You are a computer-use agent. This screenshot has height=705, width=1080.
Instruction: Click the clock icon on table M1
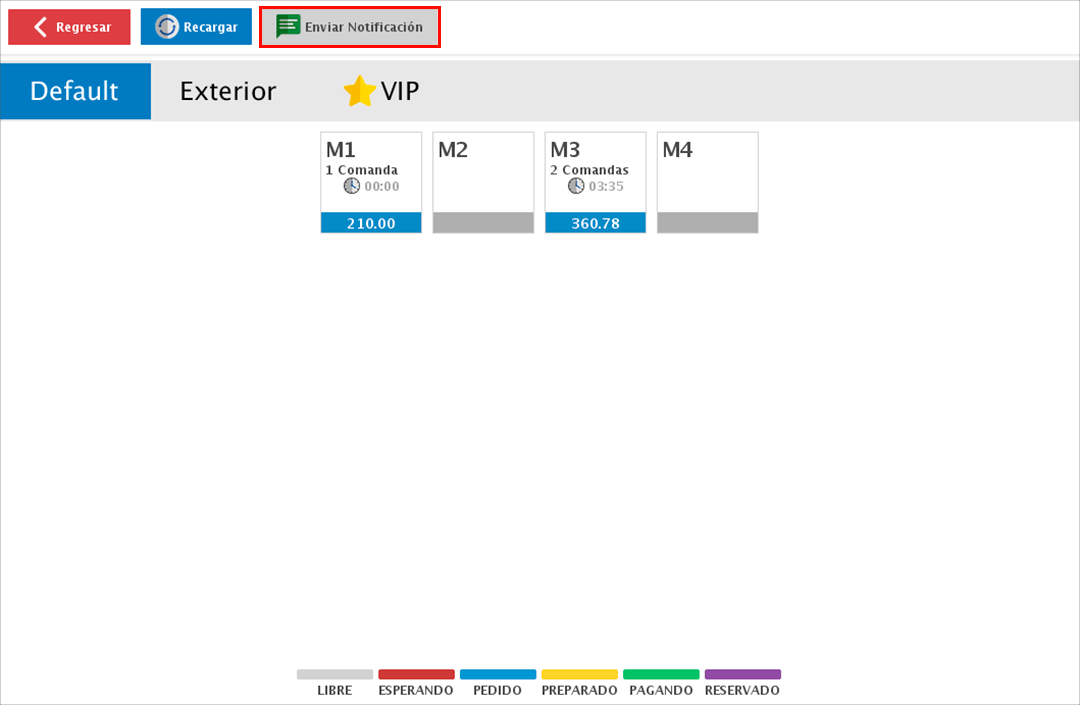(x=351, y=186)
